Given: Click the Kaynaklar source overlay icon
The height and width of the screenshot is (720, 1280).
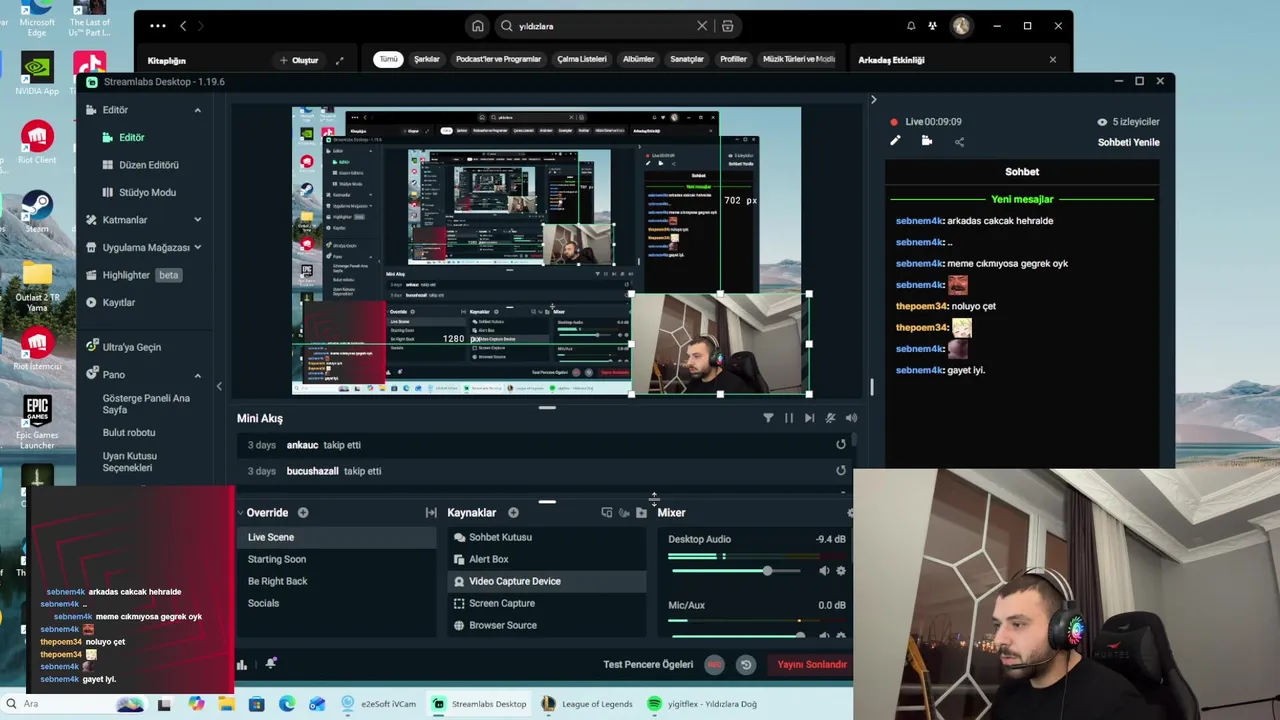Looking at the screenshot, I should click(x=606, y=513).
